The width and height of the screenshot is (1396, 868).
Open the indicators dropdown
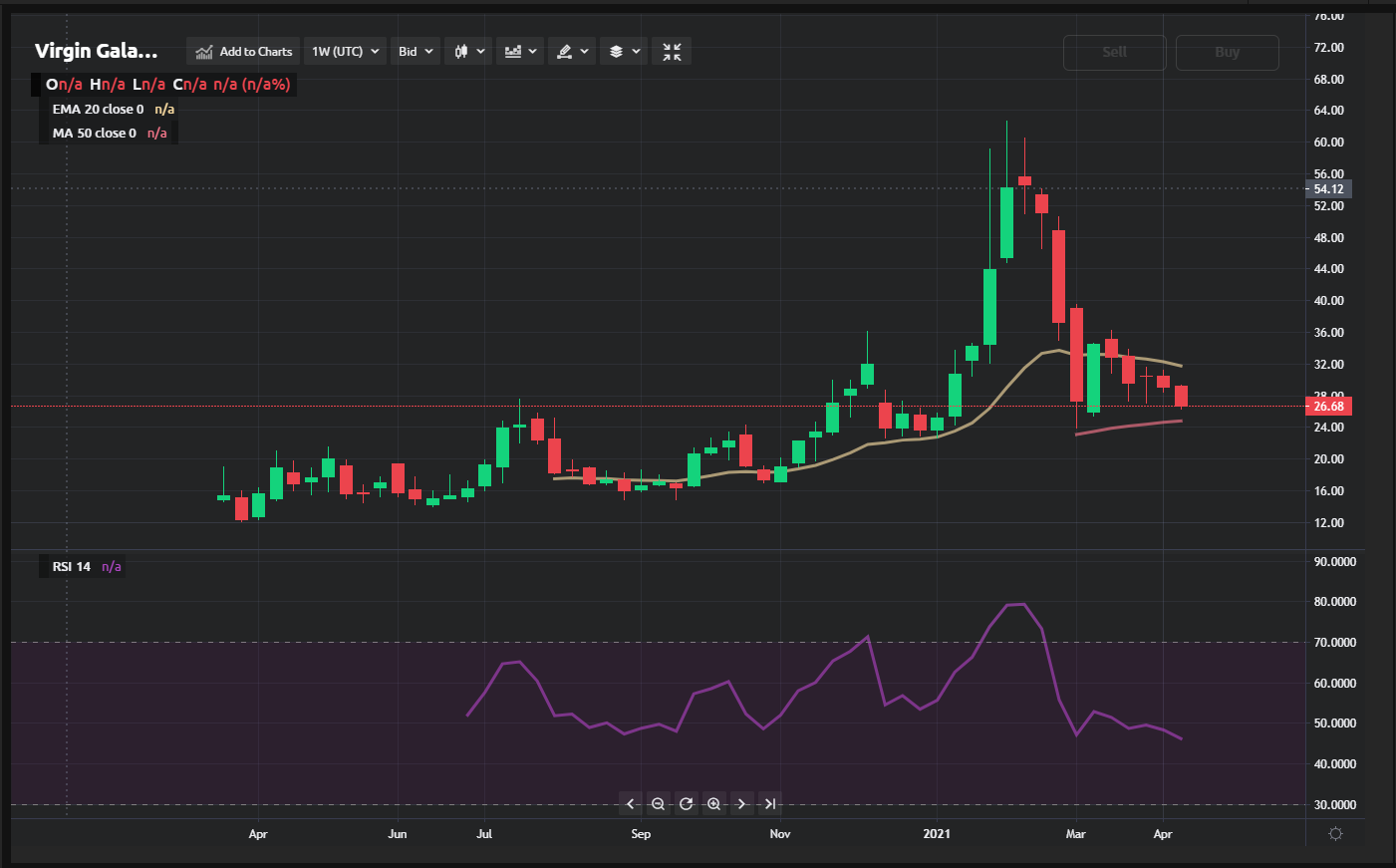click(x=520, y=52)
